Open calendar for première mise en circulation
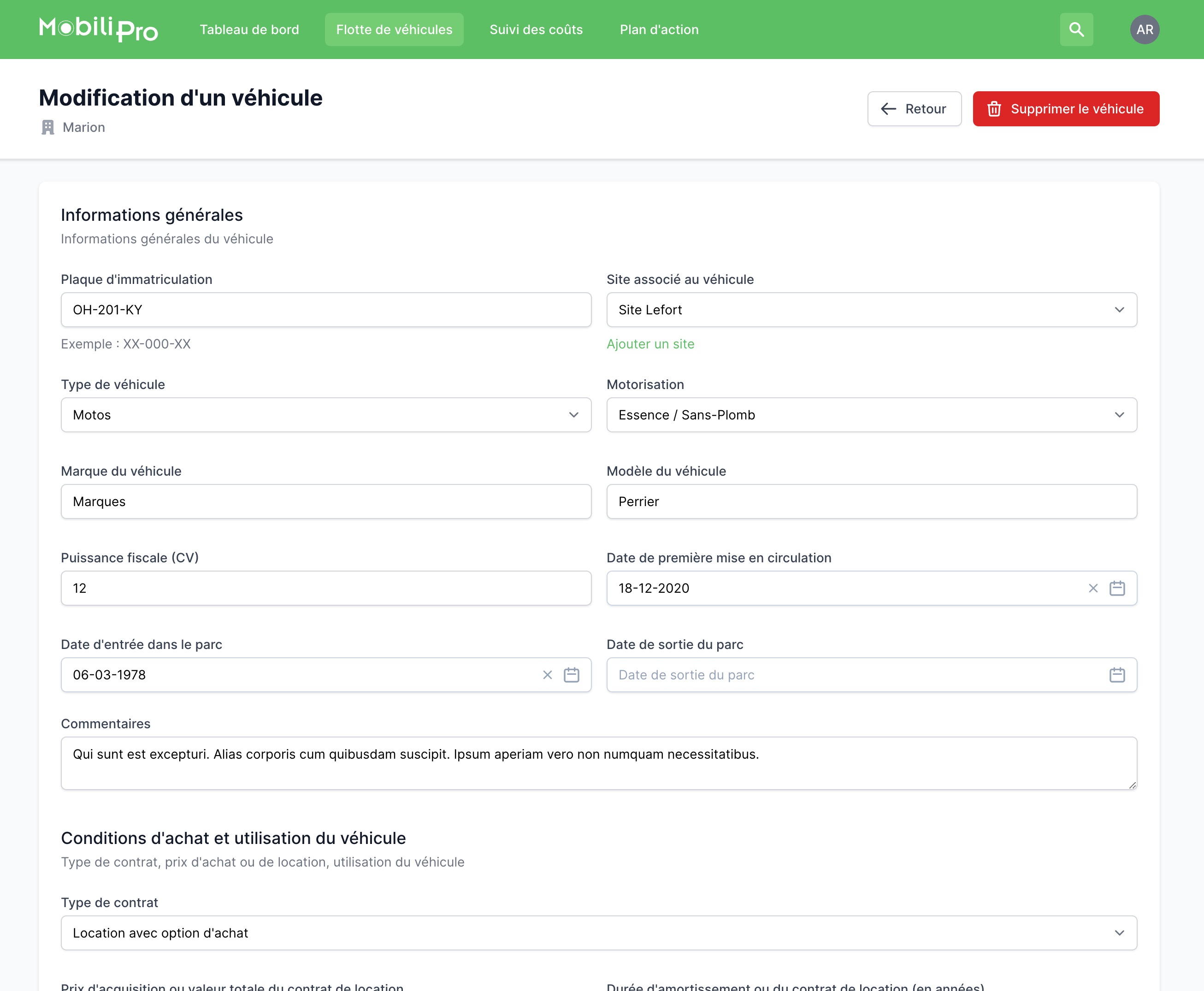Screen dimensions: 1204x991 pos(1117,588)
